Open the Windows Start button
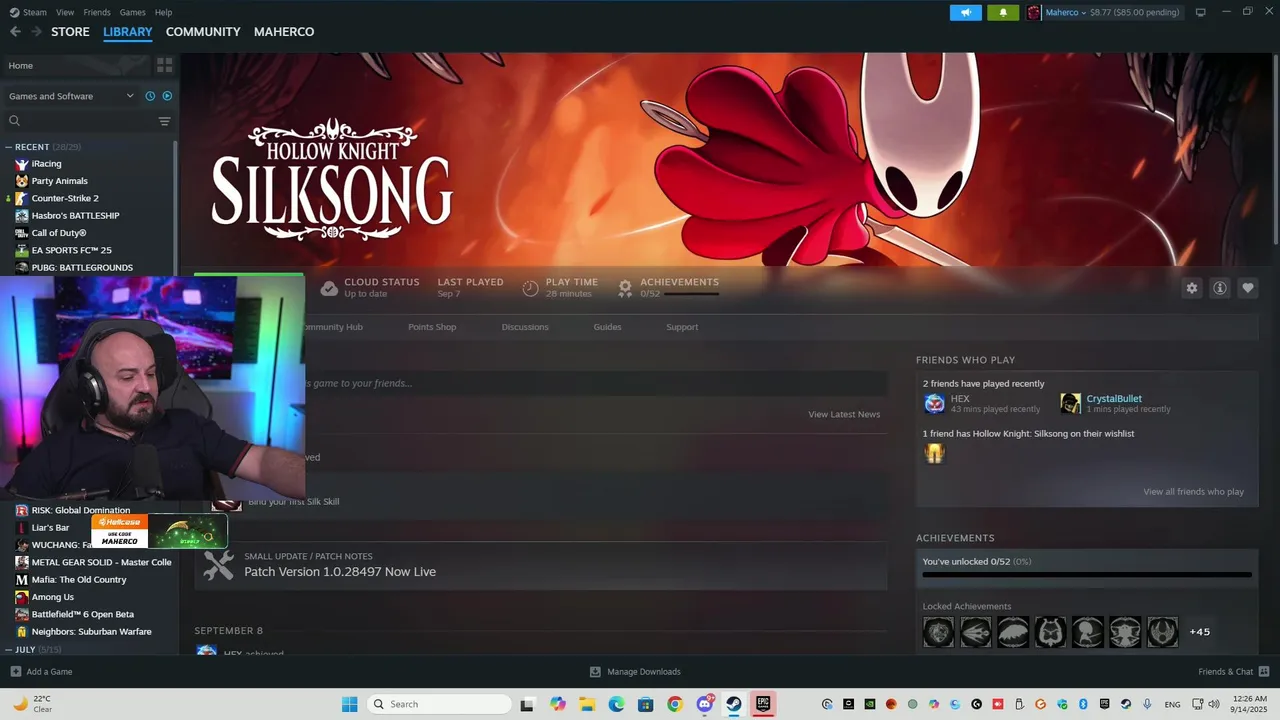This screenshot has width=1280, height=720. (349, 704)
